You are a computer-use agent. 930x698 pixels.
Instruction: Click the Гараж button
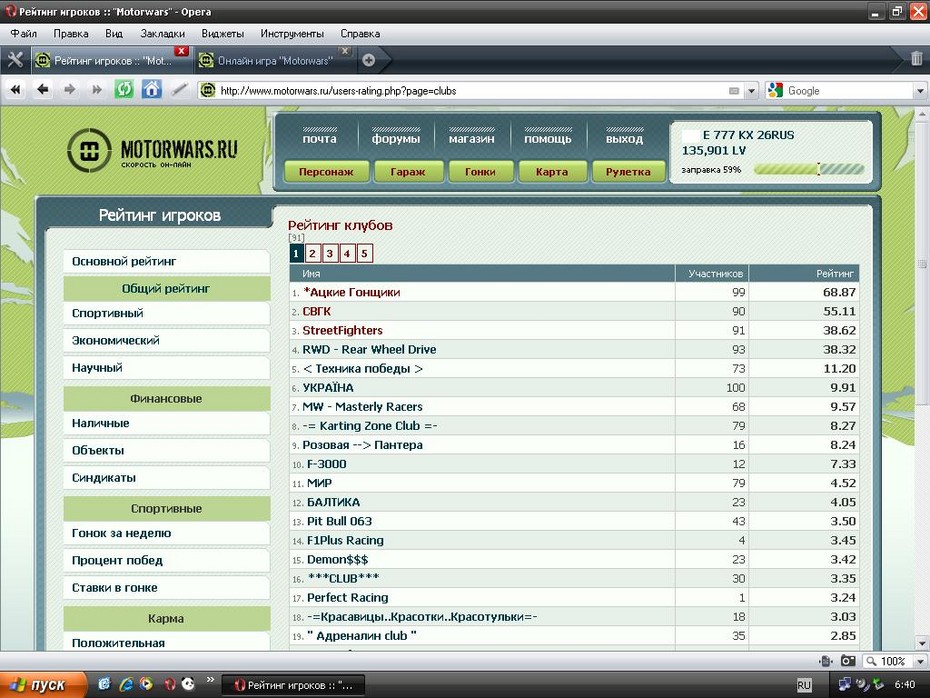[x=408, y=171]
